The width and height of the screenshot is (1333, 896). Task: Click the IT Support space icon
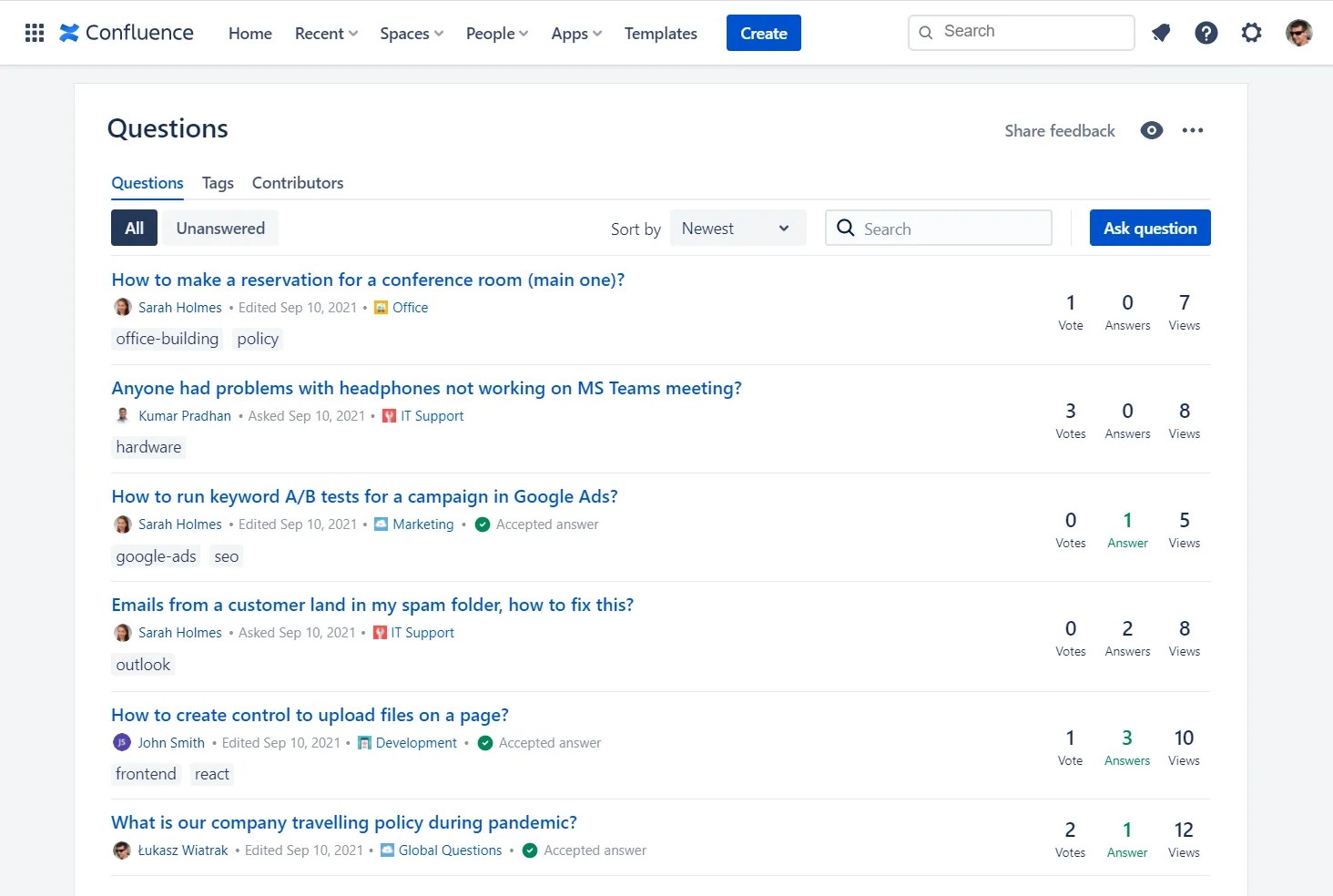[387, 415]
